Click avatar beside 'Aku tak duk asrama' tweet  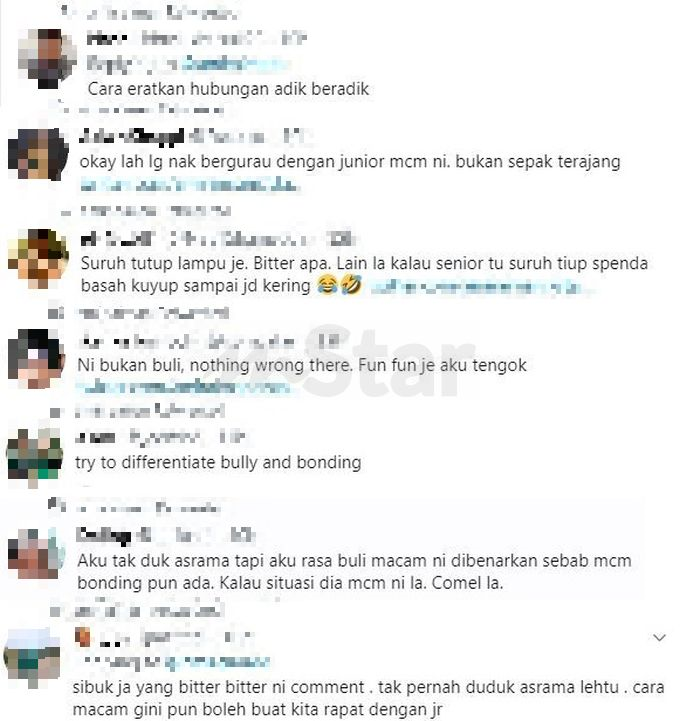pyautogui.click(x=36, y=553)
